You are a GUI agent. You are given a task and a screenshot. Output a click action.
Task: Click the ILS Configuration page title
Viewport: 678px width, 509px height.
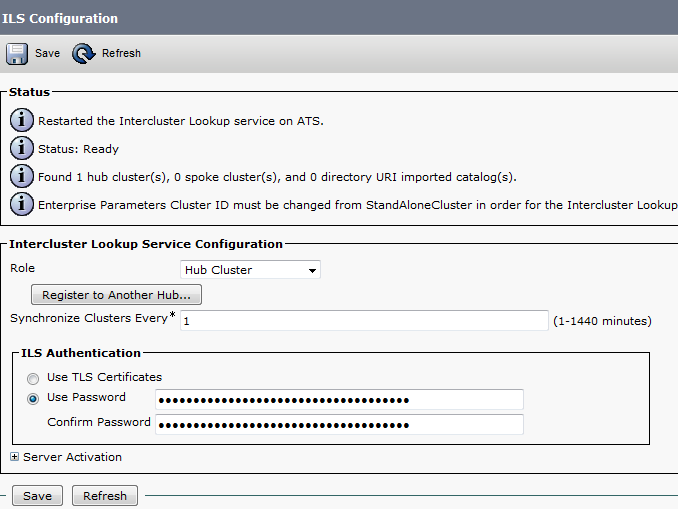pos(60,18)
